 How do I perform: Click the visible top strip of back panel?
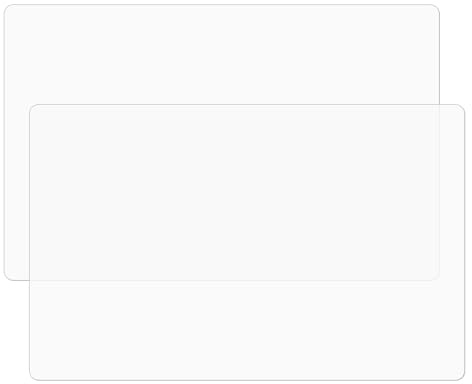(222, 54)
